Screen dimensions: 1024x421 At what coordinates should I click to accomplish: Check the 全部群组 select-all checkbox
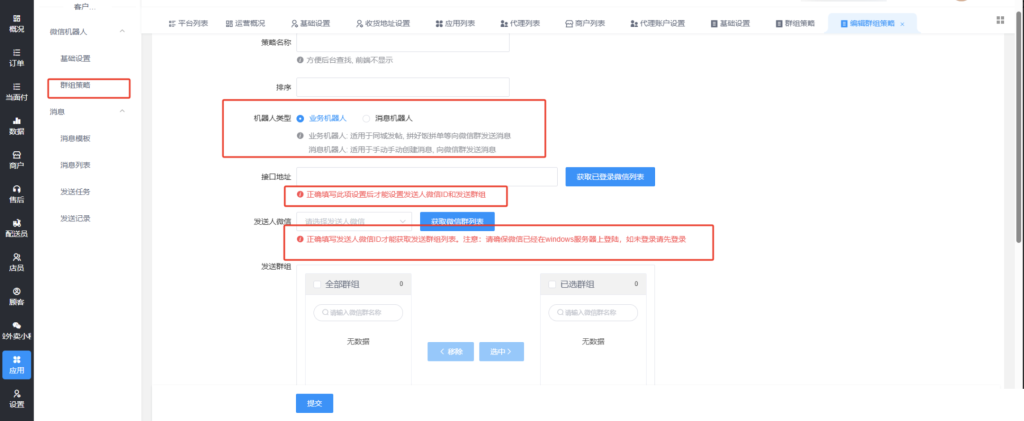coord(318,285)
